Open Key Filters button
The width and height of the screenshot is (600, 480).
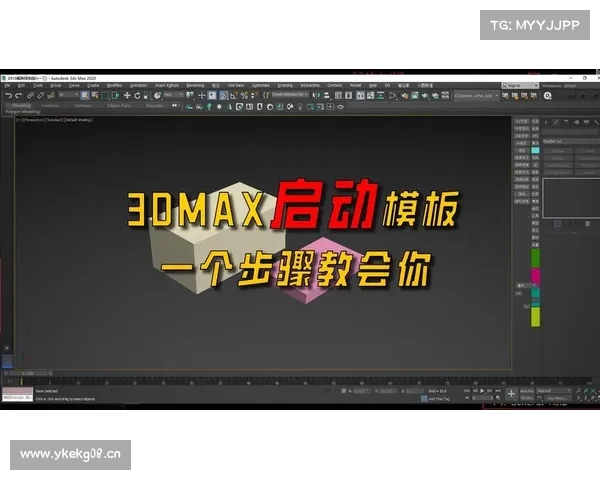pos(557,398)
